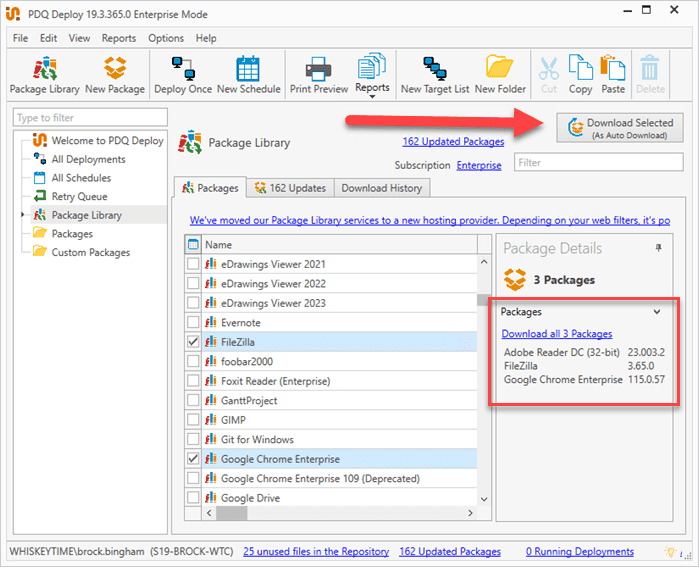
Task: Click the Package Library heading icon
Action: coord(190,142)
